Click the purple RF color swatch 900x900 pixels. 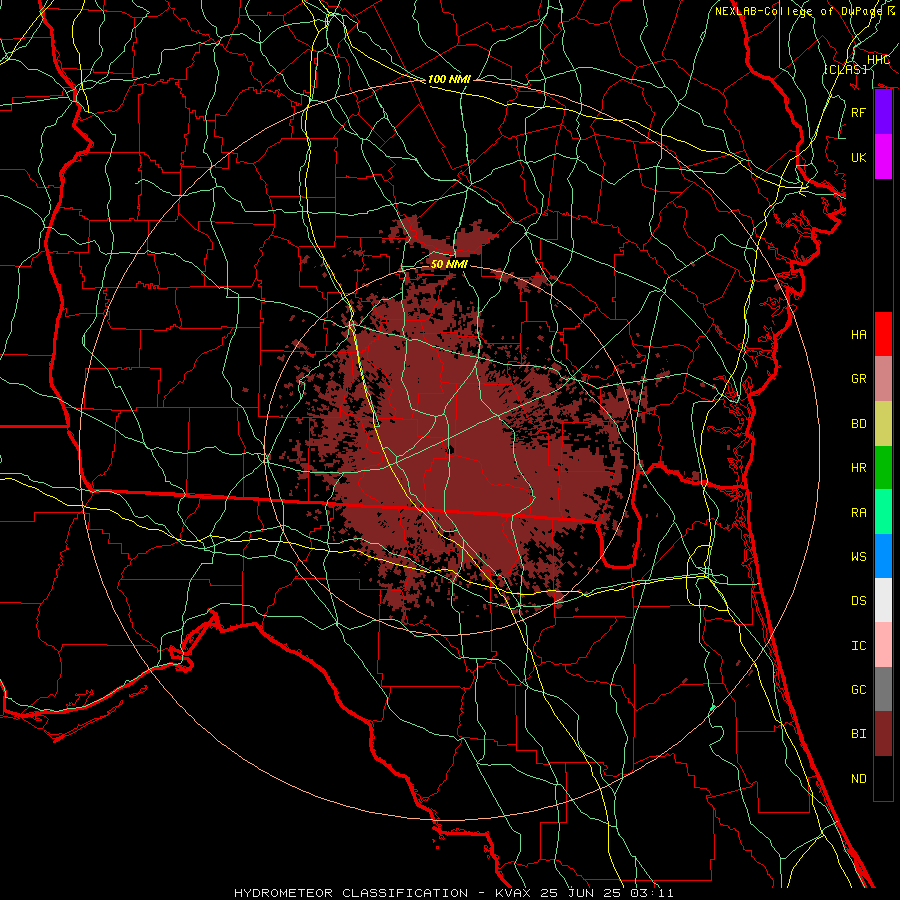(883, 112)
